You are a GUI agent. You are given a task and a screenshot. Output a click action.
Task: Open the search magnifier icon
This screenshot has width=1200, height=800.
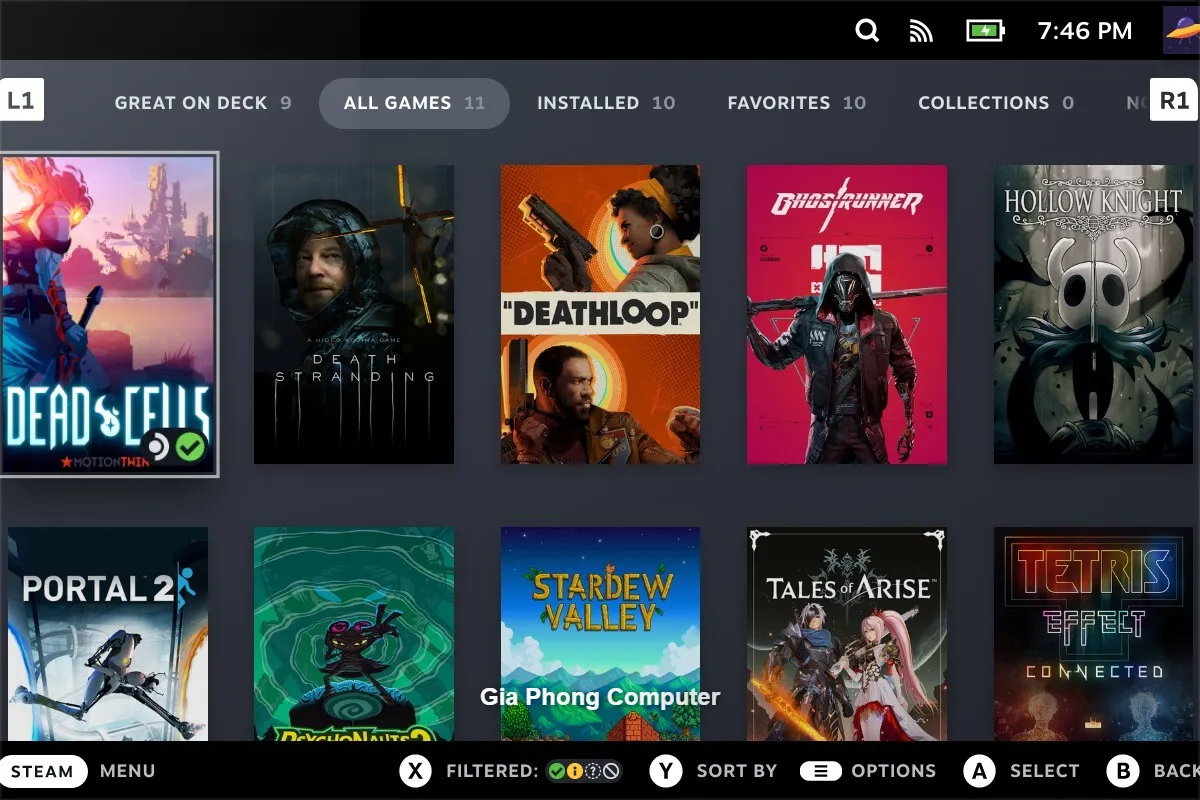[867, 31]
